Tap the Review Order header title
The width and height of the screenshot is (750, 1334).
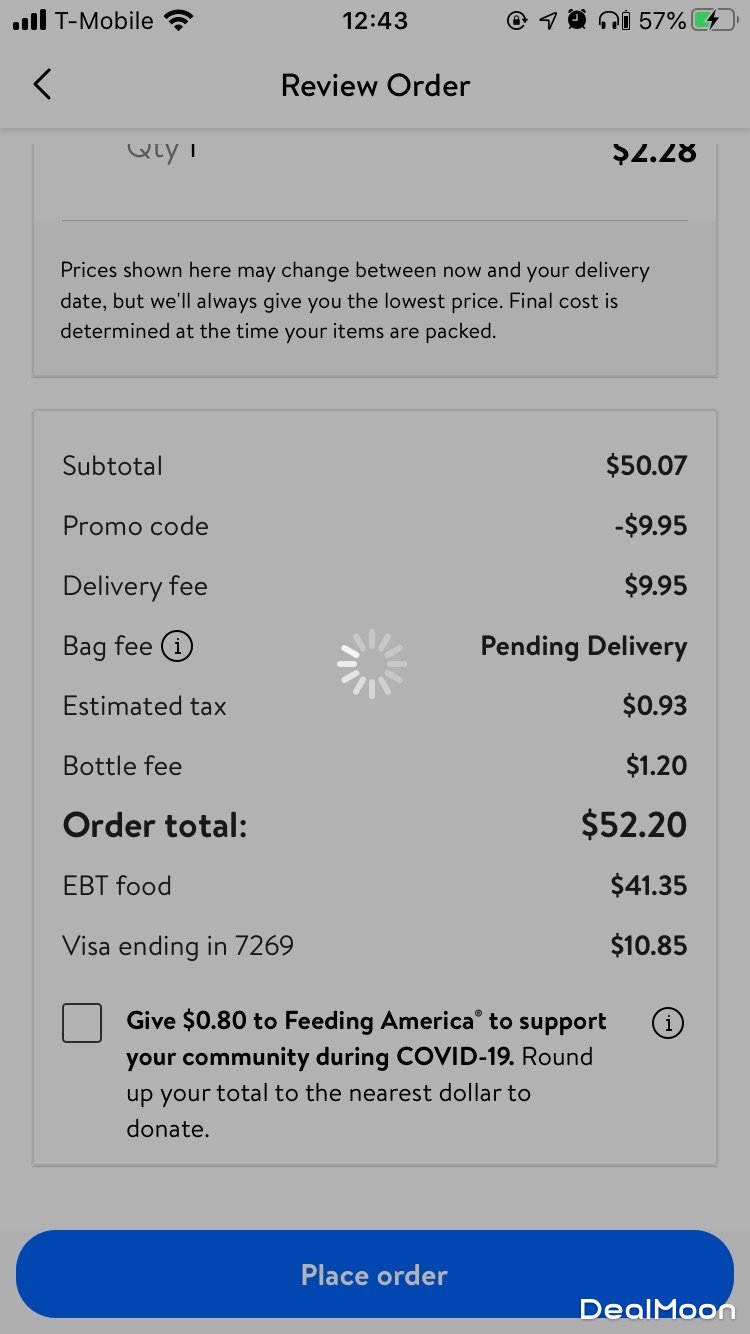375,86
